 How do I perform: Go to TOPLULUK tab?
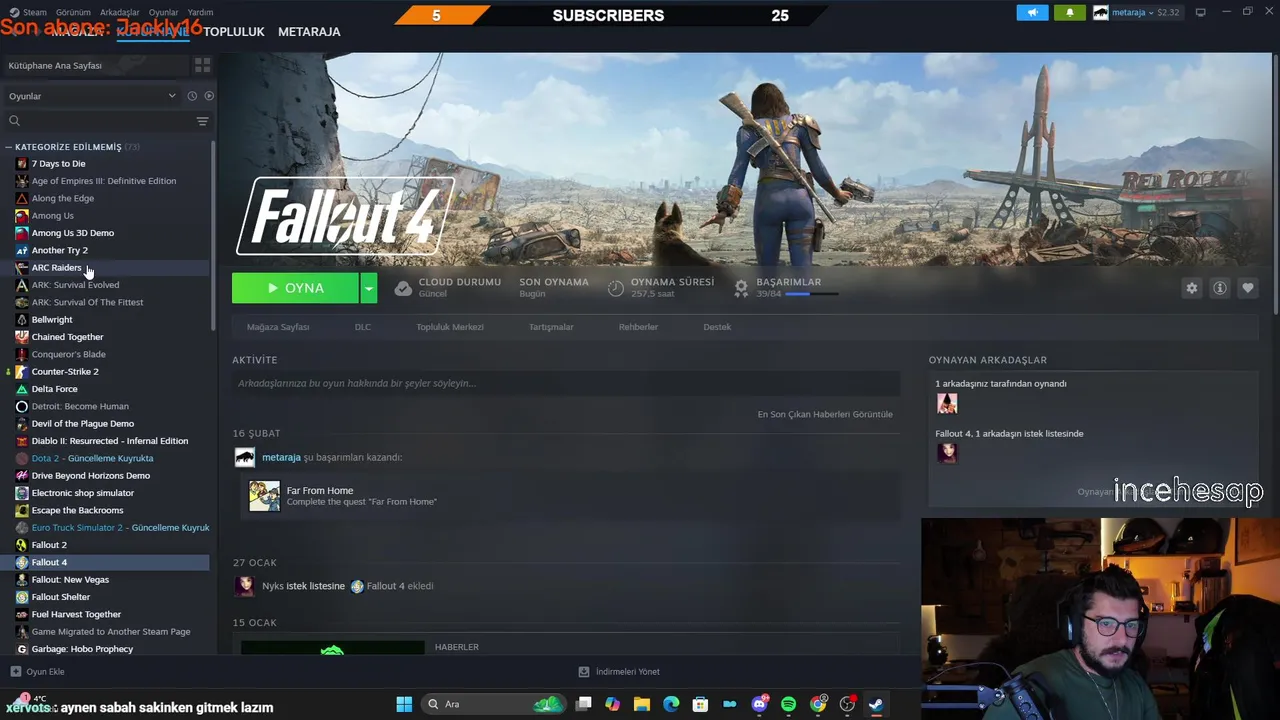click(x=234, y=32)
